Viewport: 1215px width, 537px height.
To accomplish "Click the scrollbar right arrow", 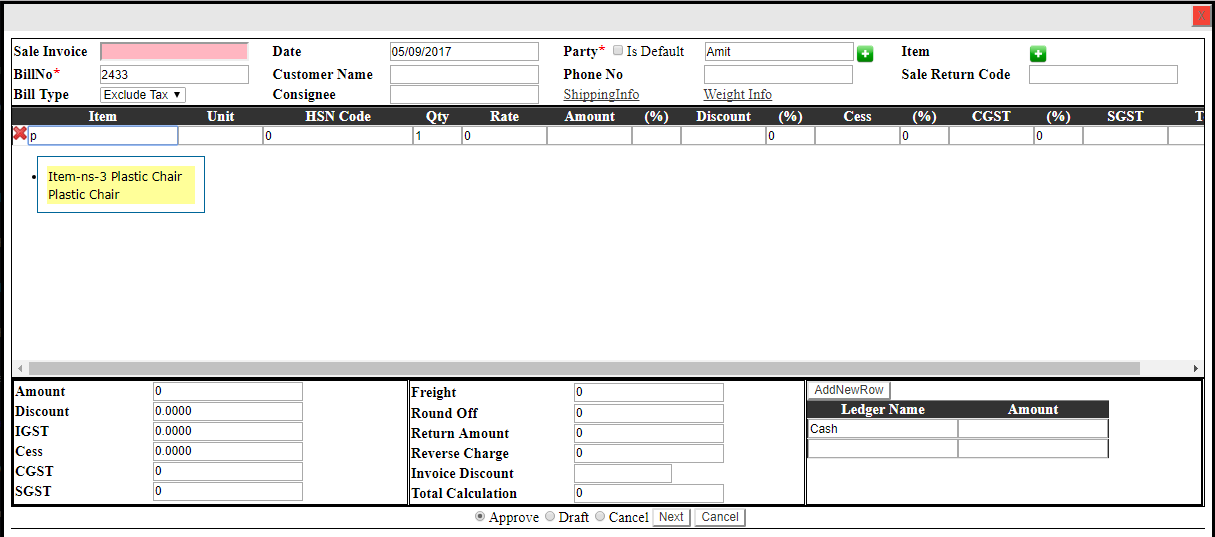I will click(x=1195, y=368).
